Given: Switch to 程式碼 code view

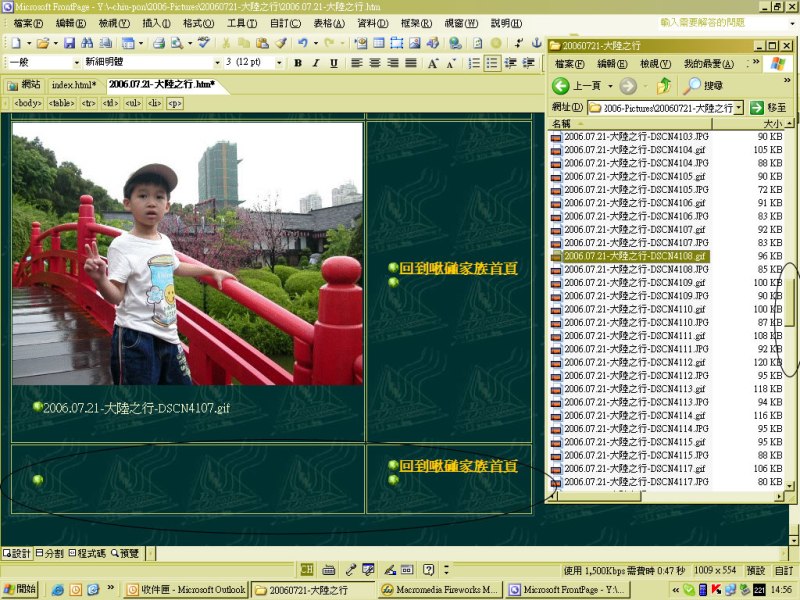Looking at the screenshot, I should (87, 554).
